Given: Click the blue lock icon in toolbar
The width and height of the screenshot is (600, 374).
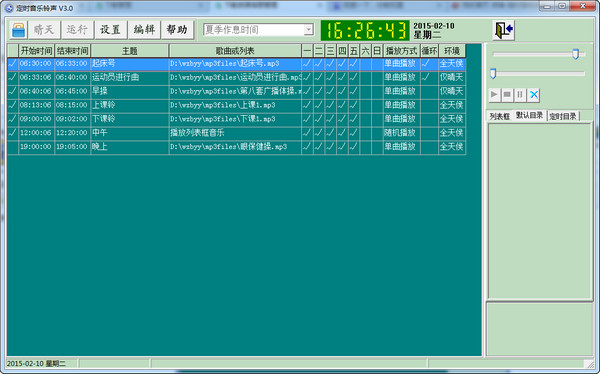Looking at the screenshot, I should point(18,30).
